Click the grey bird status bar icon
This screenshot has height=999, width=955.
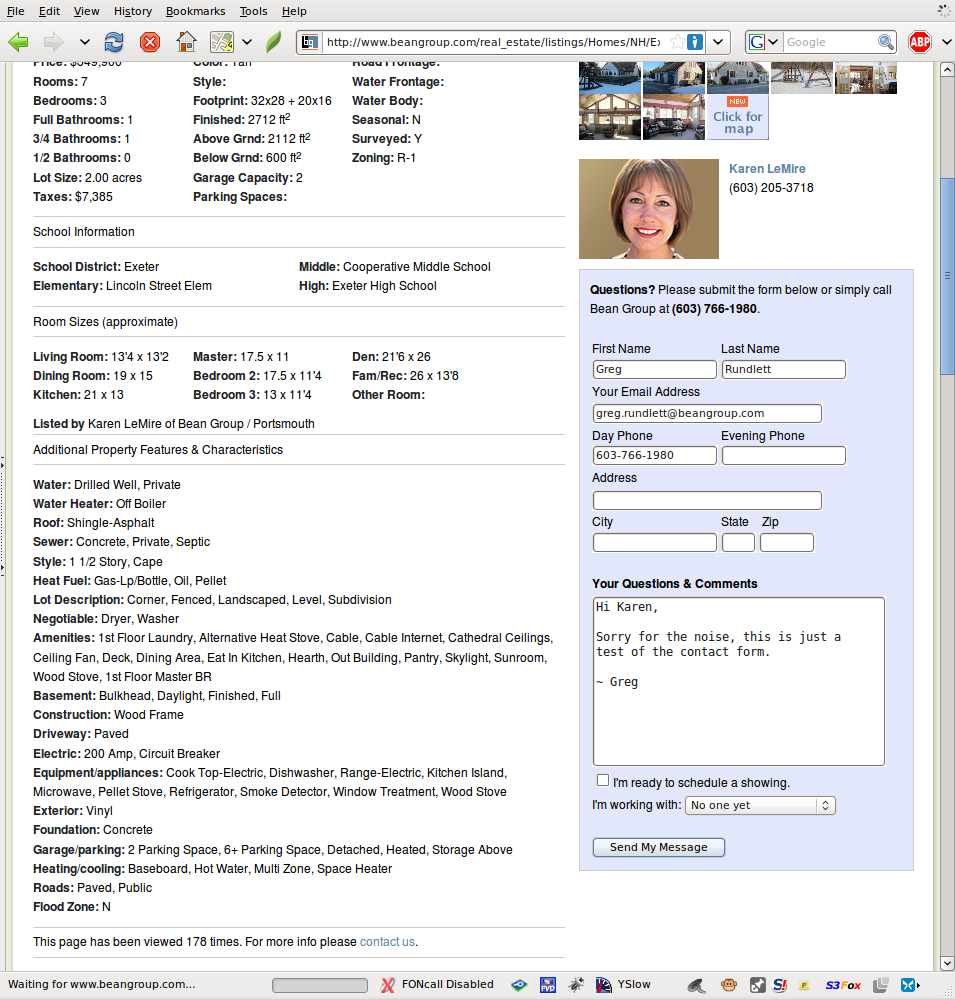coord(696,986)
